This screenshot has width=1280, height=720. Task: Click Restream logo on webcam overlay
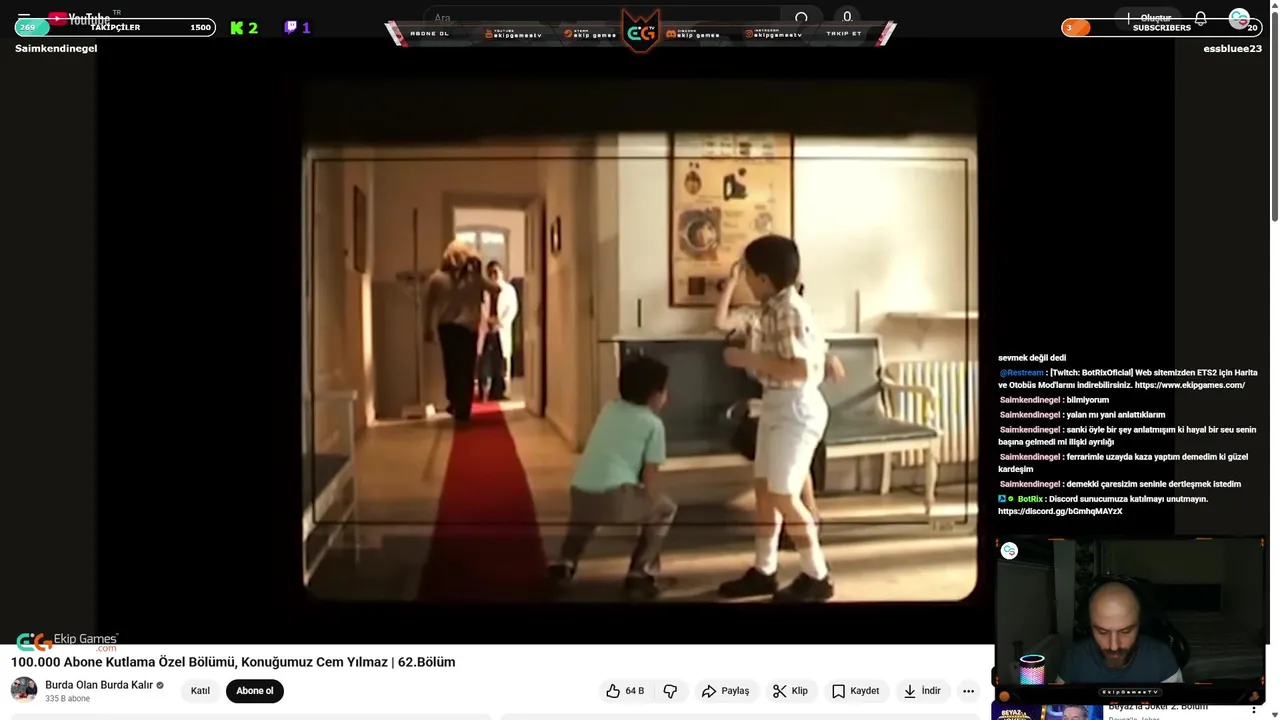[1009, 551]
